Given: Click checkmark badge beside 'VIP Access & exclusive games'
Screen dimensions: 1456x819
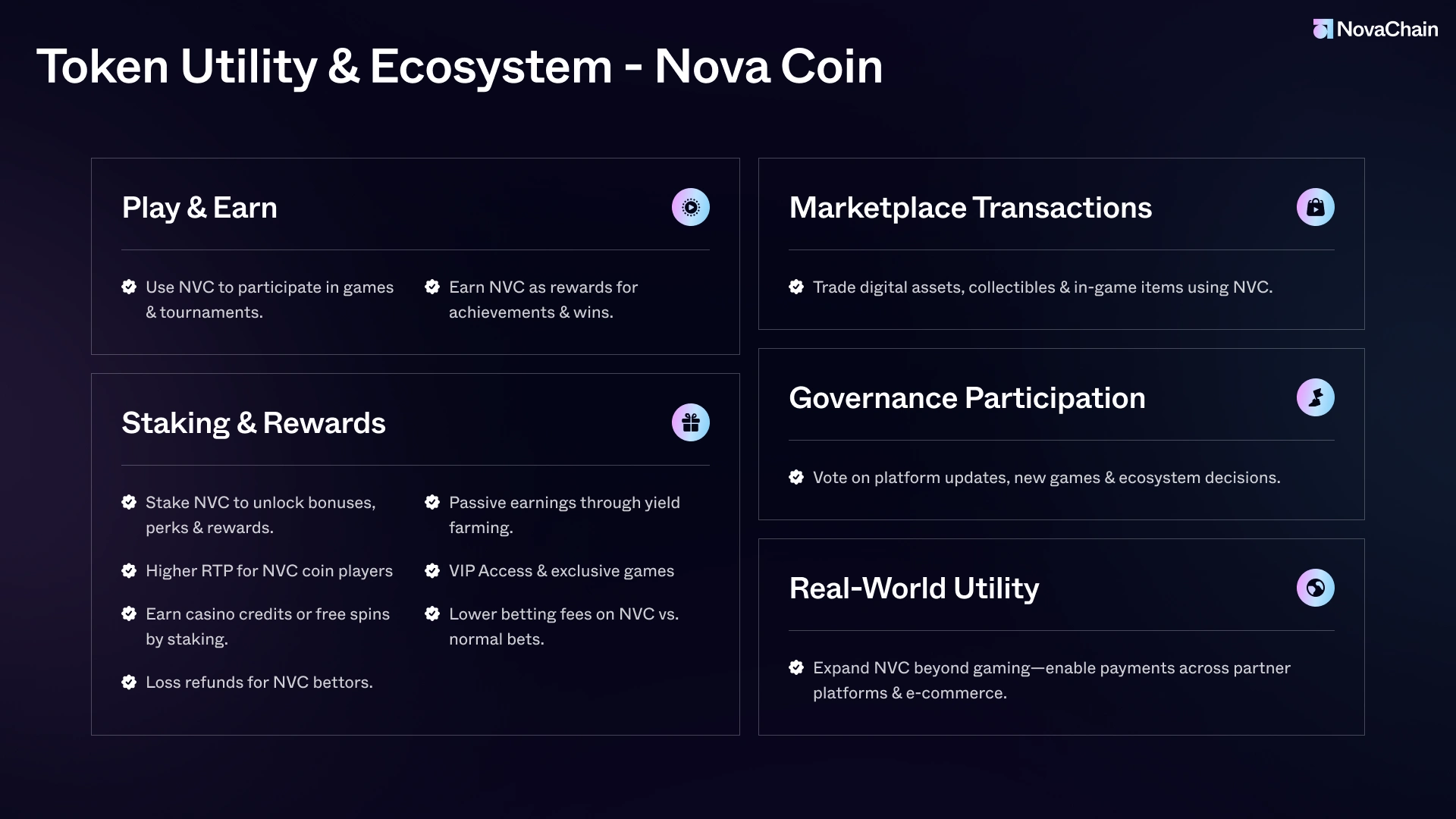Looking at the screenshot, I should point(432,570).
